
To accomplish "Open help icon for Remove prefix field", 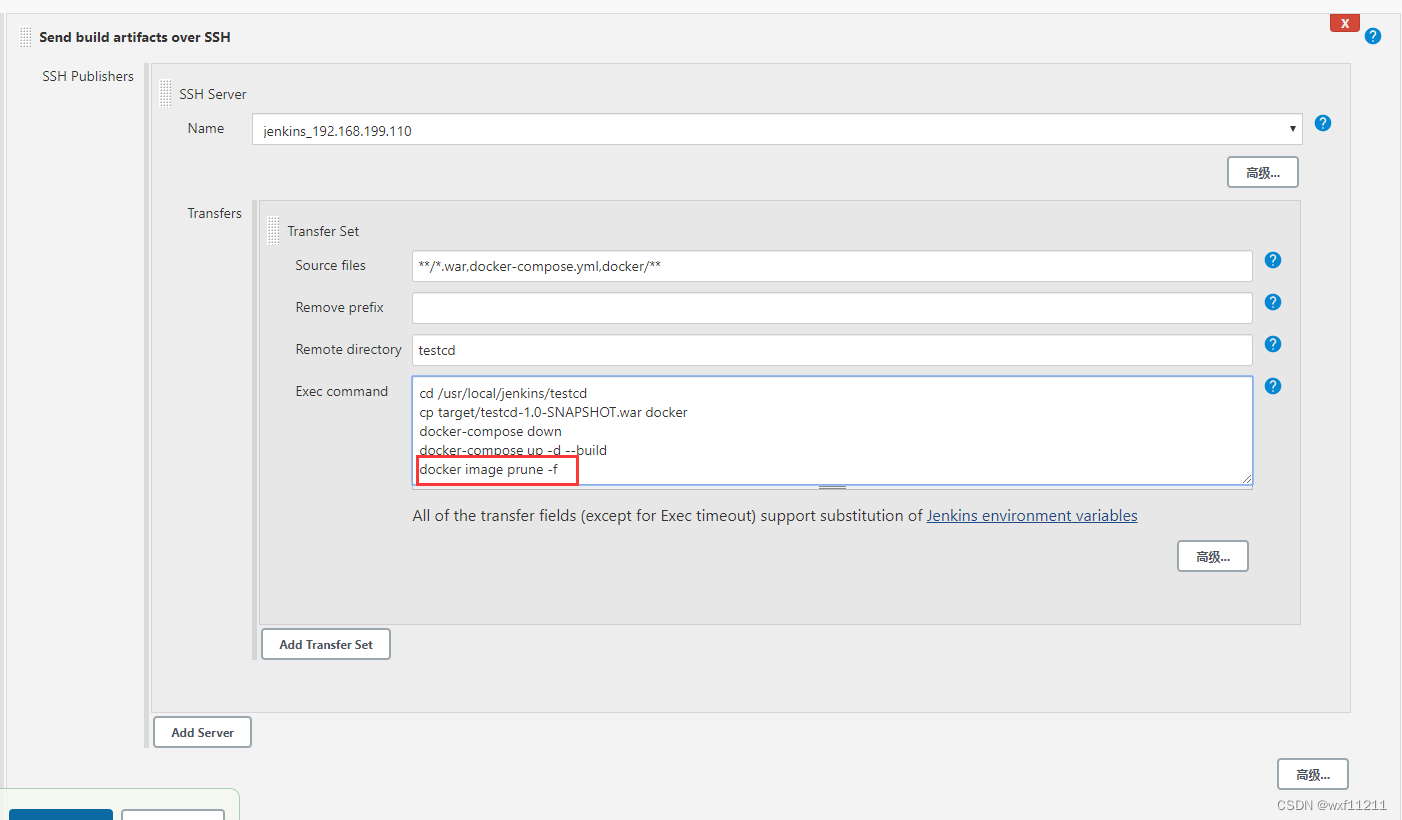I will (x=1273, y=302).
